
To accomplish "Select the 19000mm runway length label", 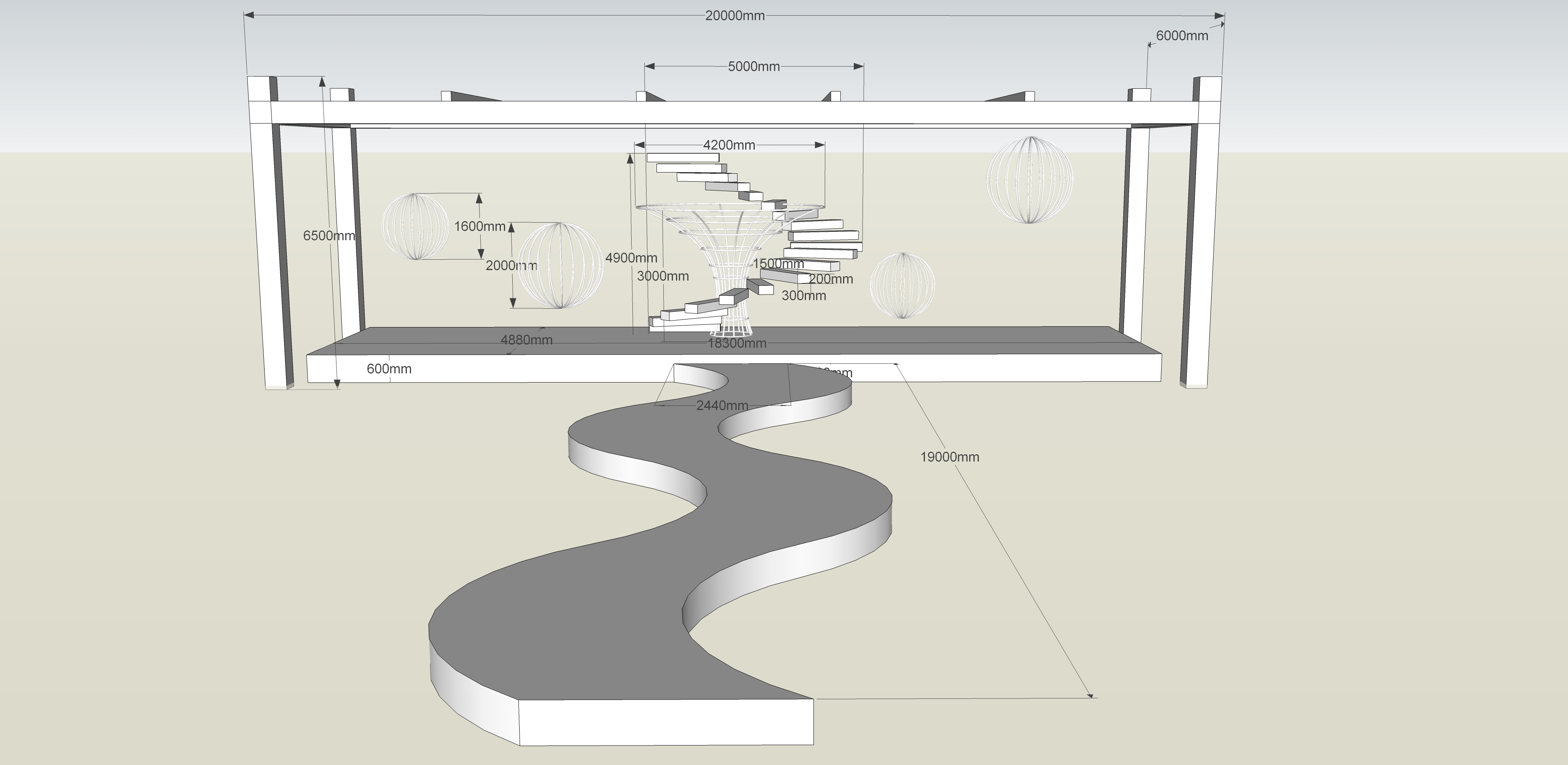I will point(950,457).
